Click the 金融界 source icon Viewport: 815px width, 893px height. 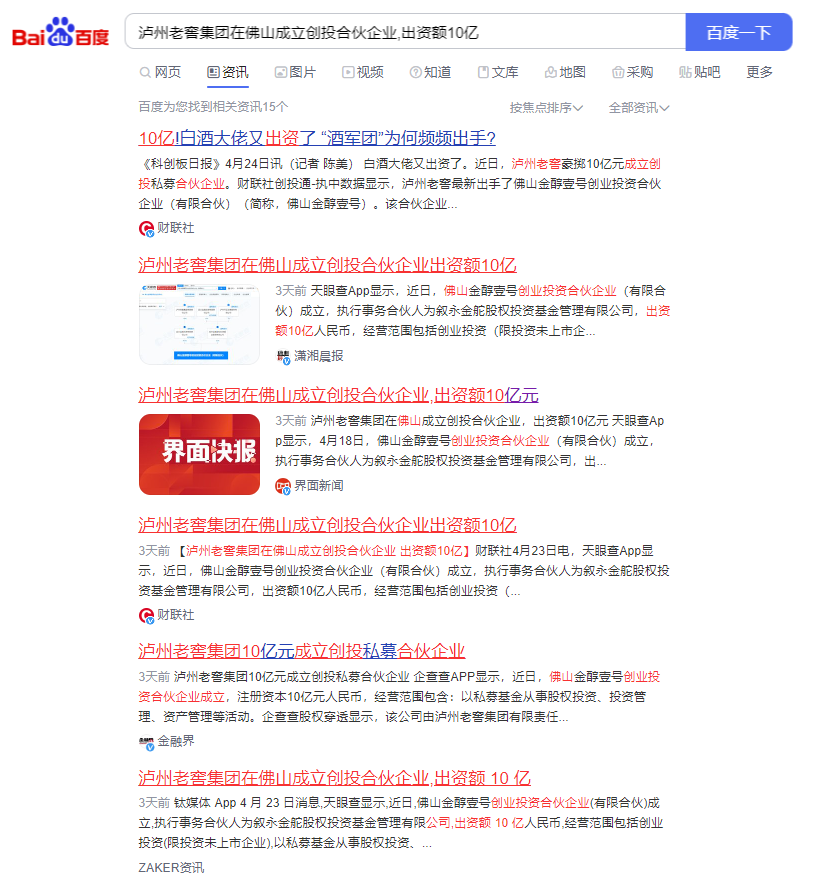click(x=146, y=742)
